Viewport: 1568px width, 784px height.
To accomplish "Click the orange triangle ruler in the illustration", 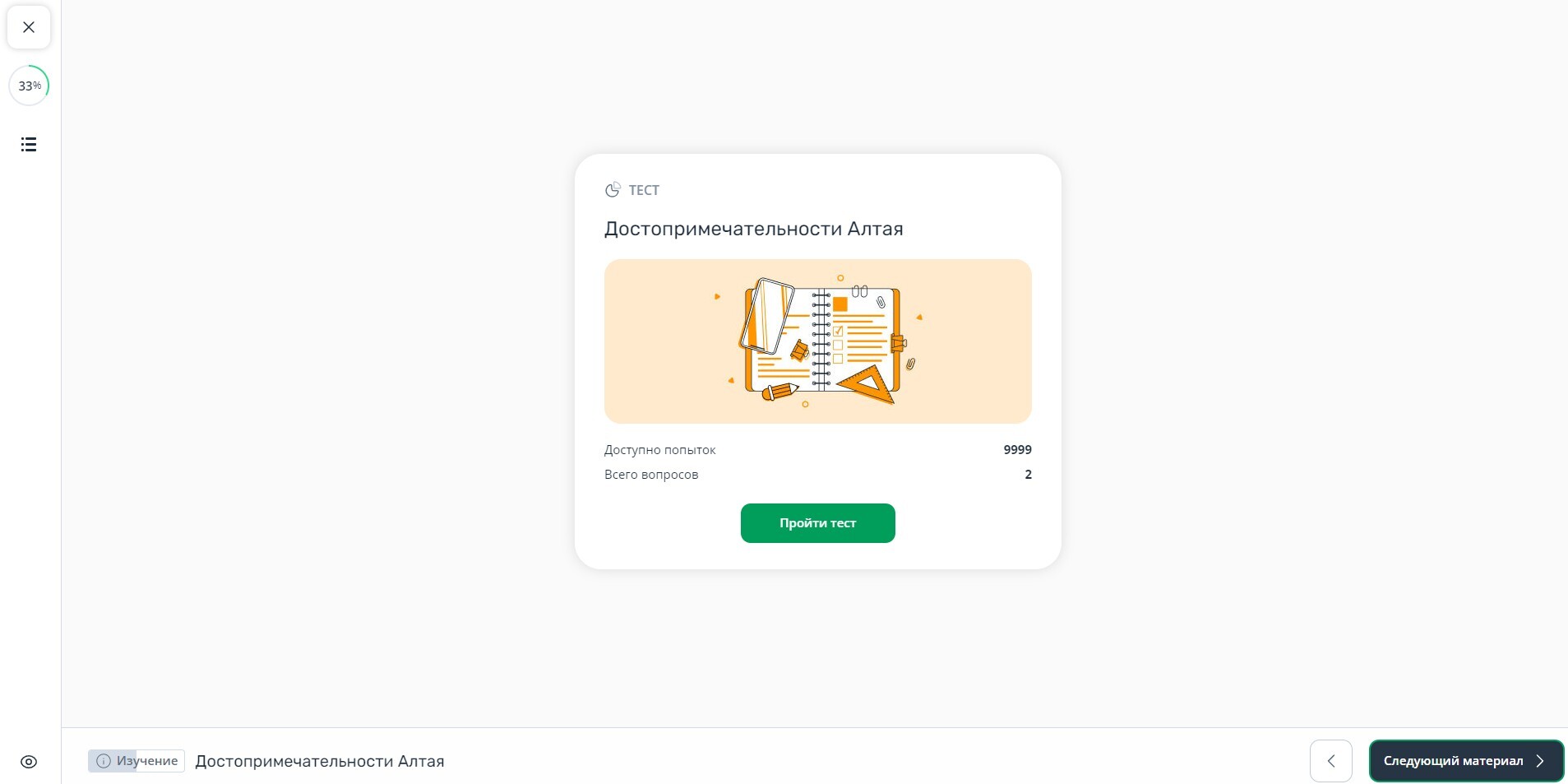I will tap(867, 384).
